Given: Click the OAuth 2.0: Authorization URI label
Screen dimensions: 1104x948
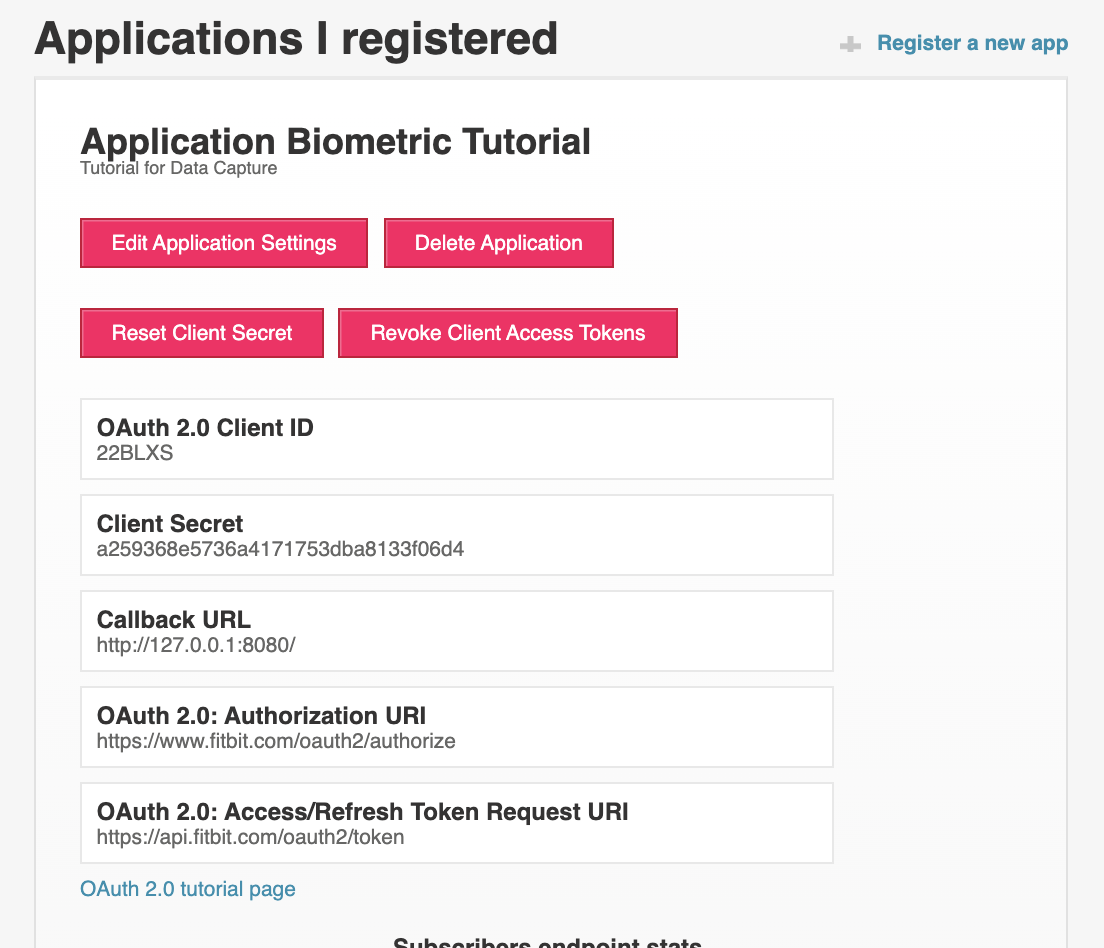Looking at the screenshot, I should coord(261,716).
